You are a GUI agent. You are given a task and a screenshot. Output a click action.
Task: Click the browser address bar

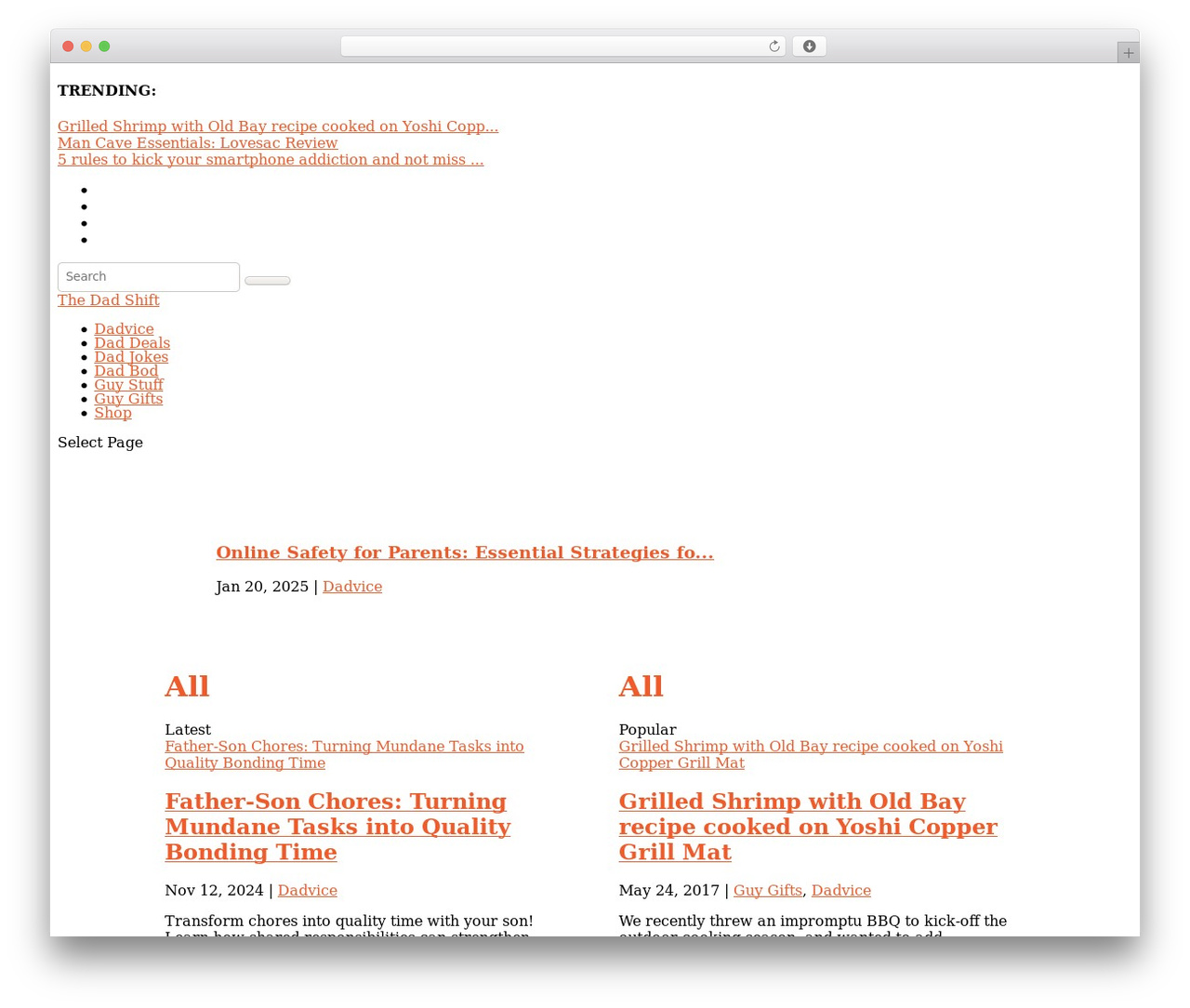click(562, 46)
